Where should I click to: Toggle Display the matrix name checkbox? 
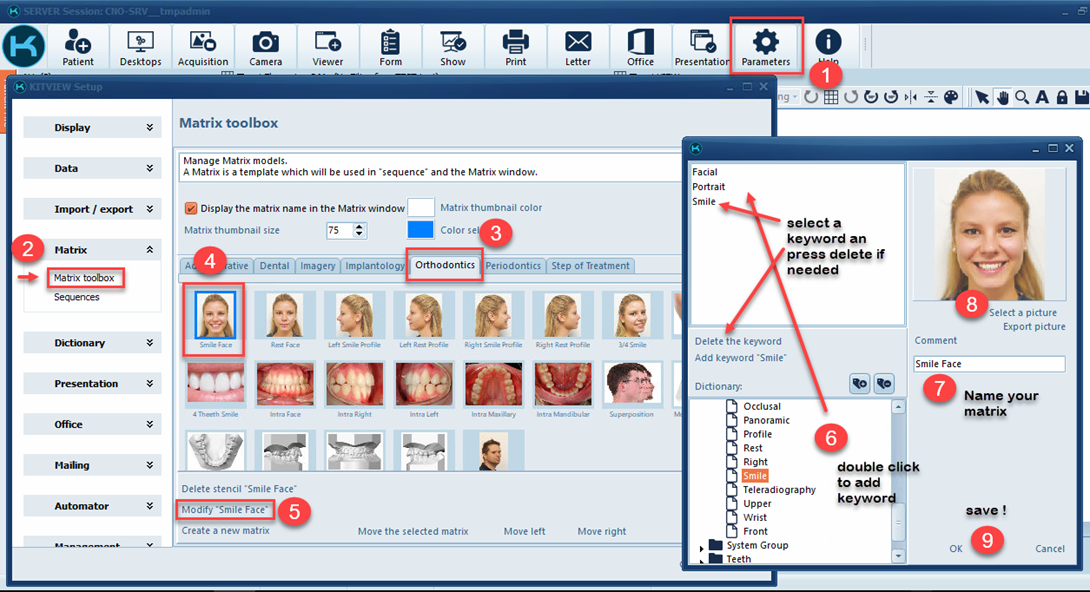(192, 209)
